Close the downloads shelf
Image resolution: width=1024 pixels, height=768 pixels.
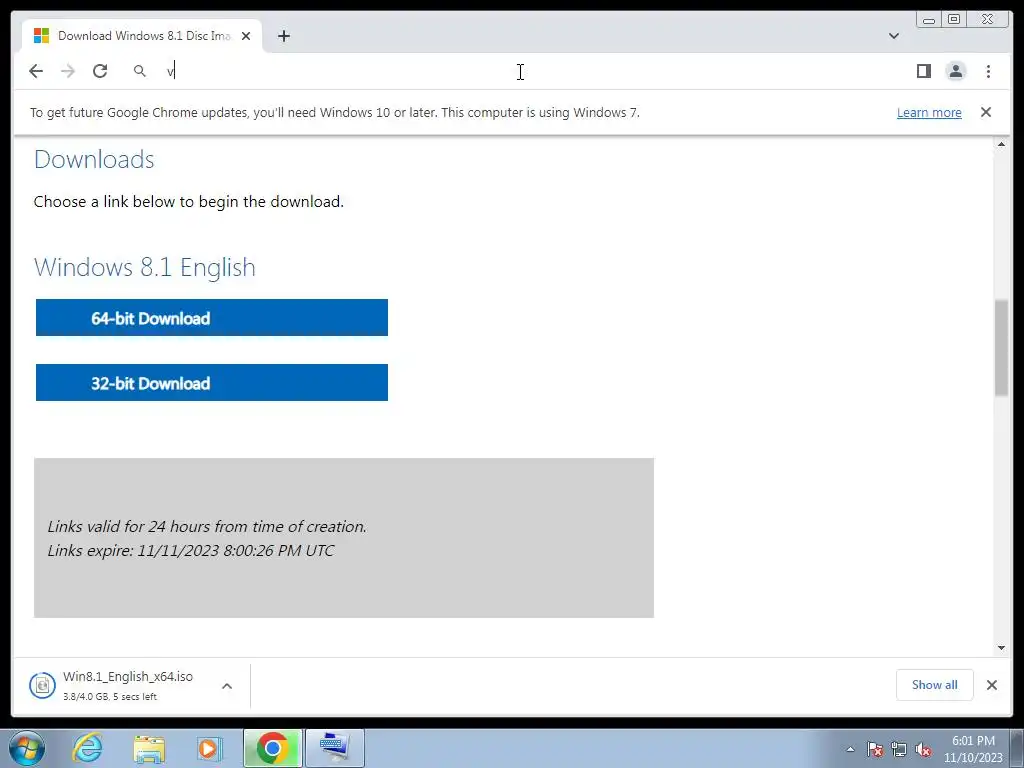(x=991, y=684)
